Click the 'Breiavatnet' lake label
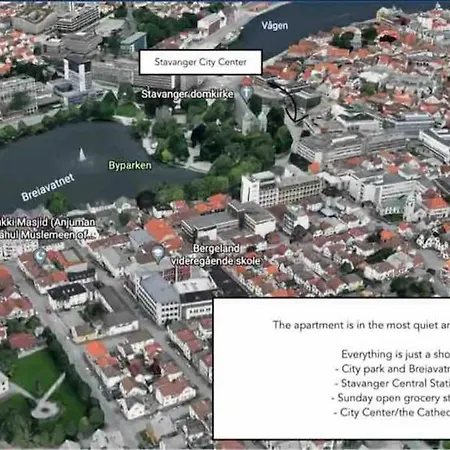Image resolution: width=450 pixels, height=450 pixels. pyautogui.click(x=48, y=187)
